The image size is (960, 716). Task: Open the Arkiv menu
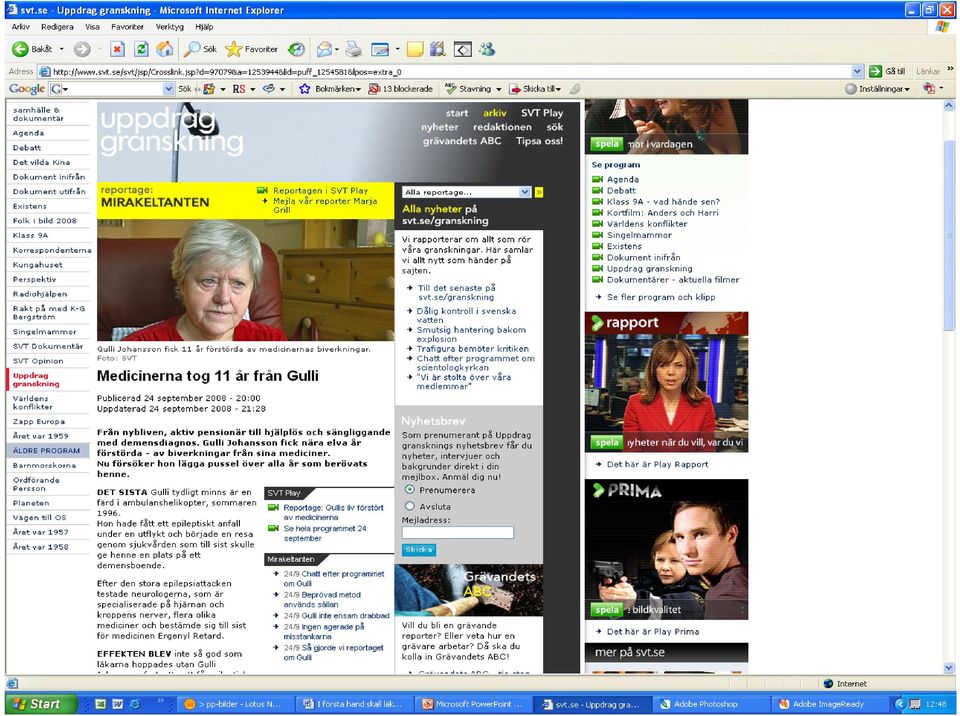tap(20, 27)
